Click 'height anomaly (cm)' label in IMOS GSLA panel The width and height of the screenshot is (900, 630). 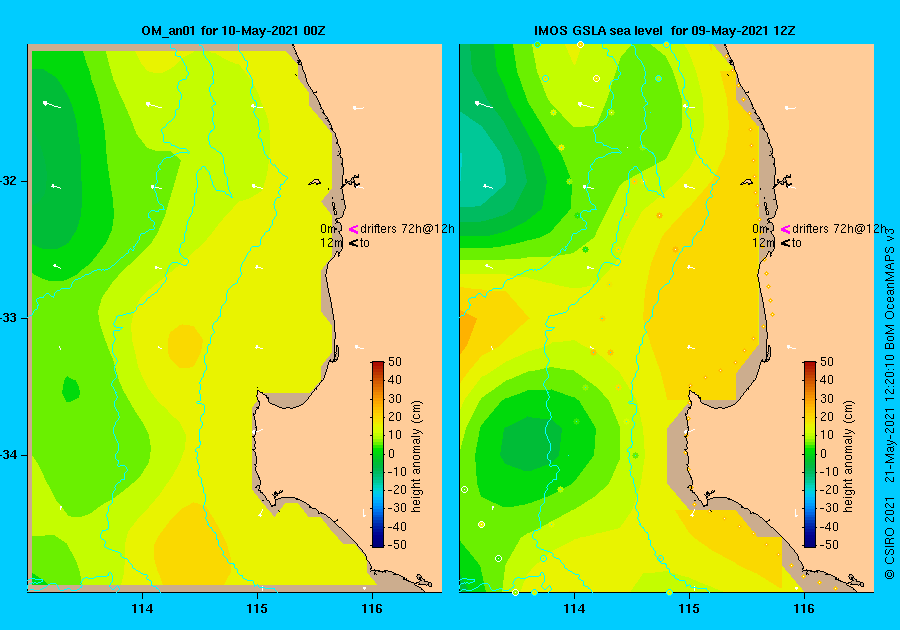coord(848,456)
